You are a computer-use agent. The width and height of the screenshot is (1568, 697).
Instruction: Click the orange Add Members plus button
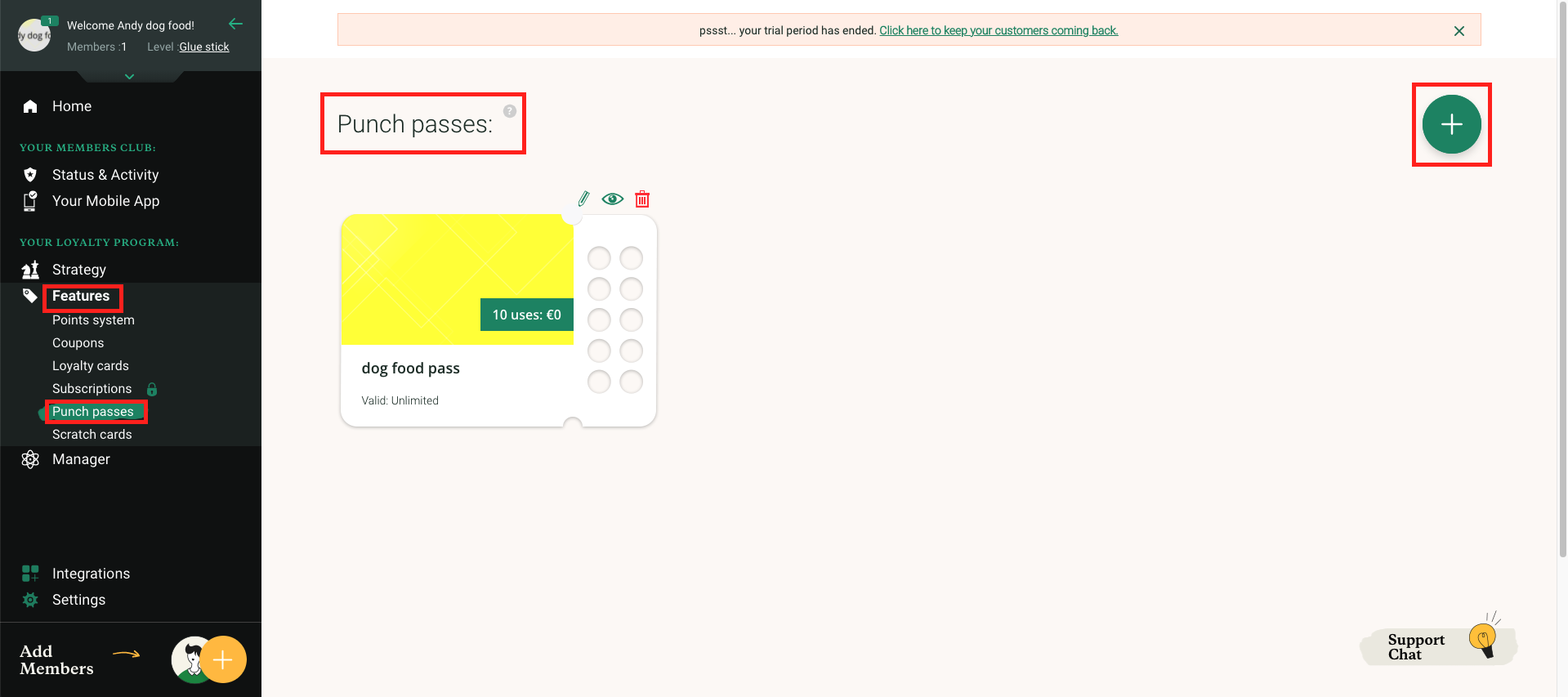[x=222, y=659]
